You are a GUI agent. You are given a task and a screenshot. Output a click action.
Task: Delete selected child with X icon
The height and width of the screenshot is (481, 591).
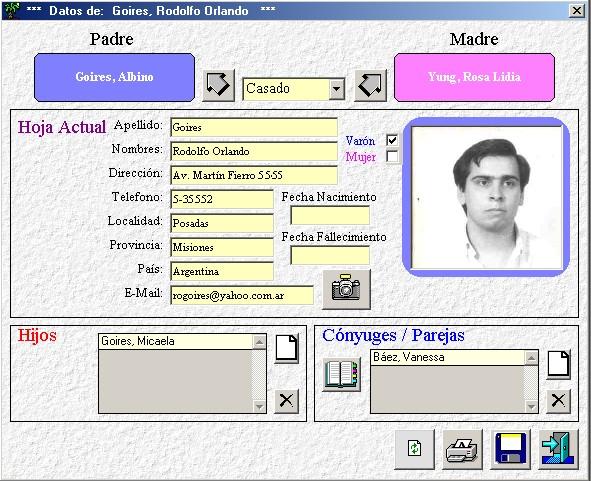(286, 401)
